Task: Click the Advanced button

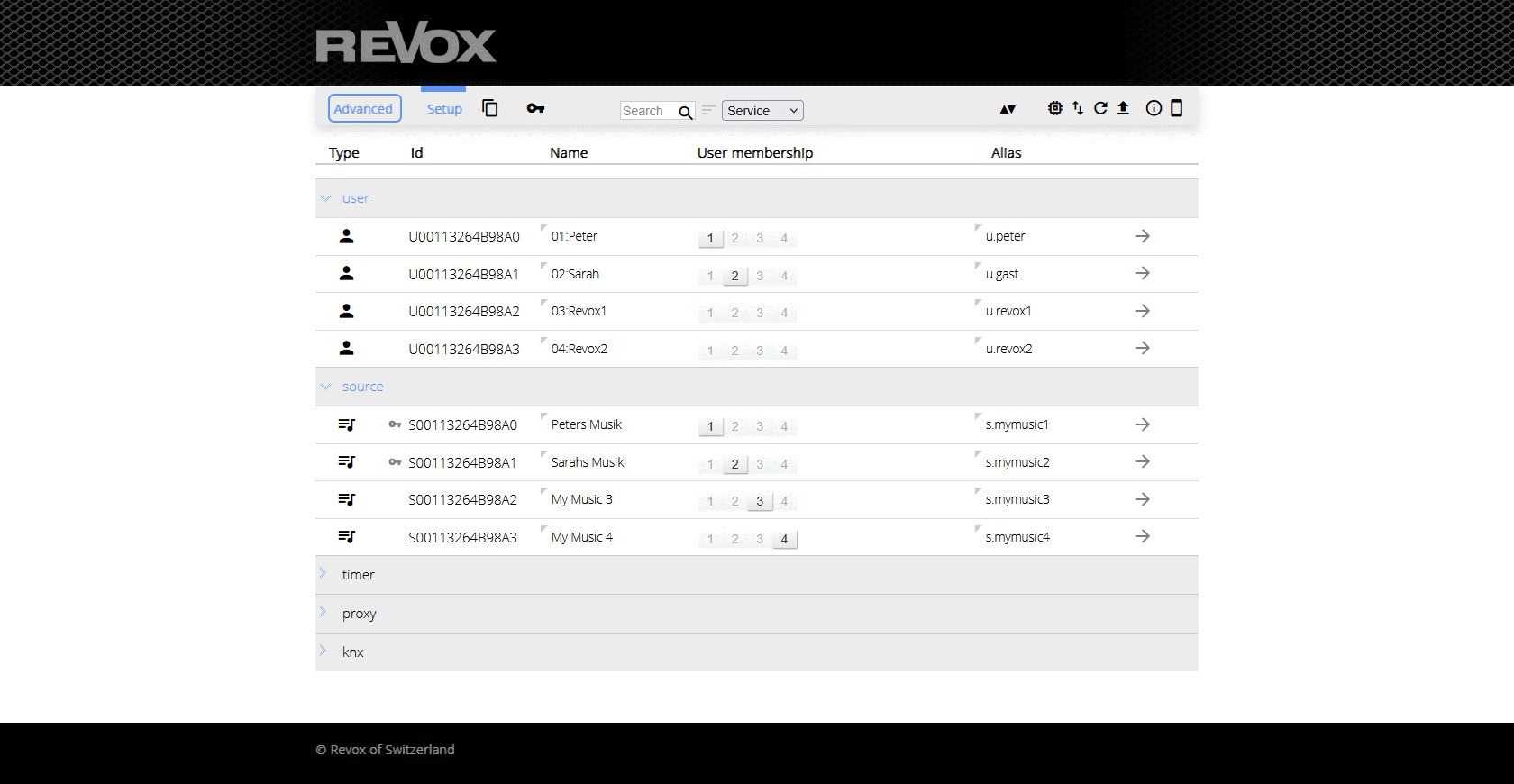Action: (x=364, y=108)
